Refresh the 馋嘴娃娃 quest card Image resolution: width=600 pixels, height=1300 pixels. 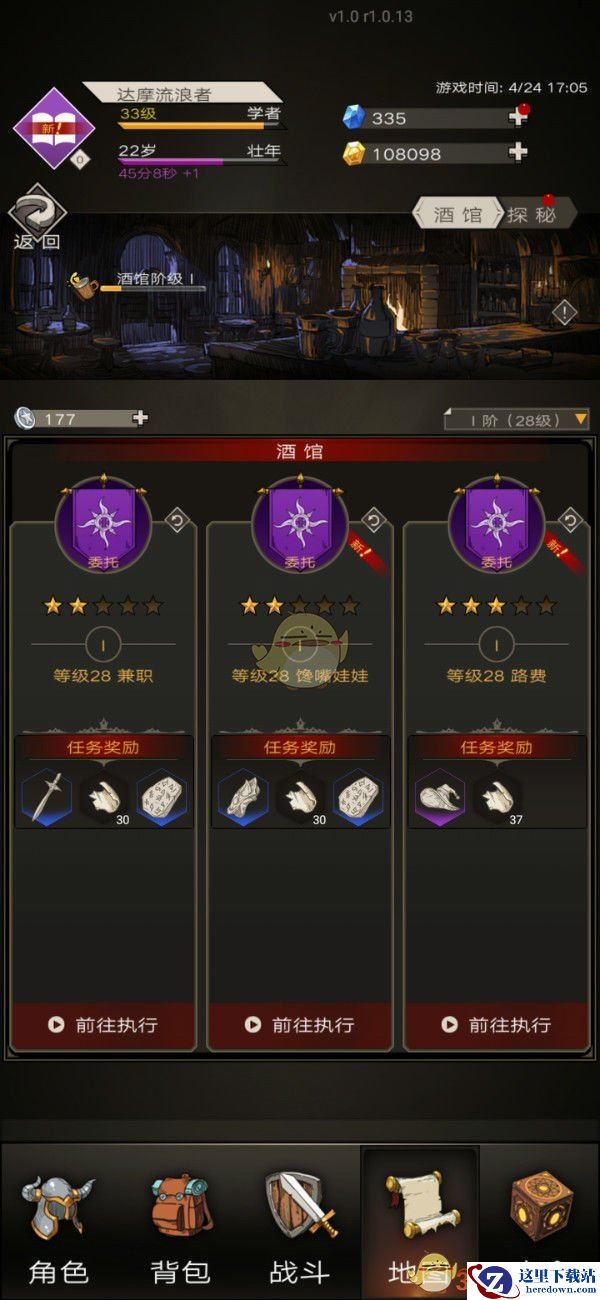[373, 520]
